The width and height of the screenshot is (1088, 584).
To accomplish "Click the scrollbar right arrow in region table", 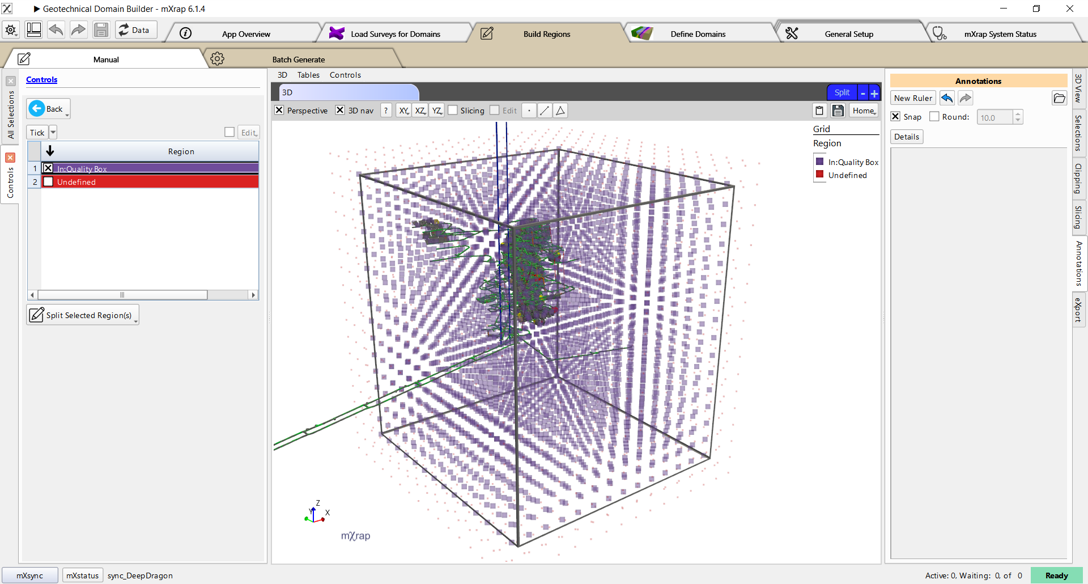I will pos(253,295).
